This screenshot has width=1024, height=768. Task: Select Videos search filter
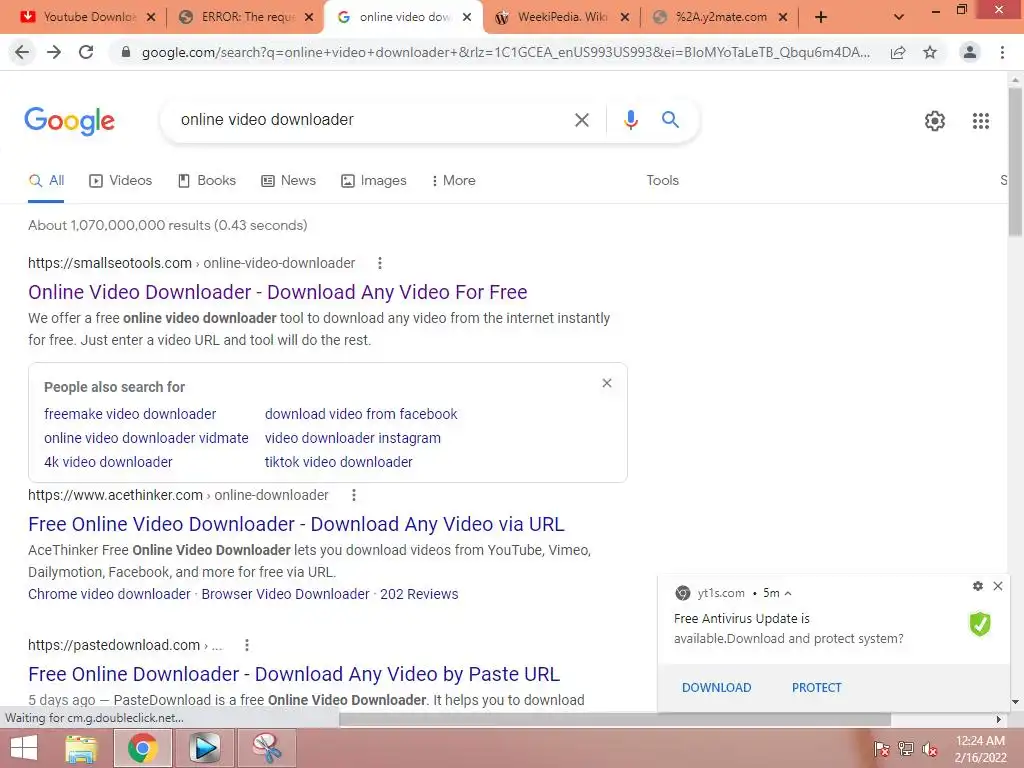[x=121, y=181]
